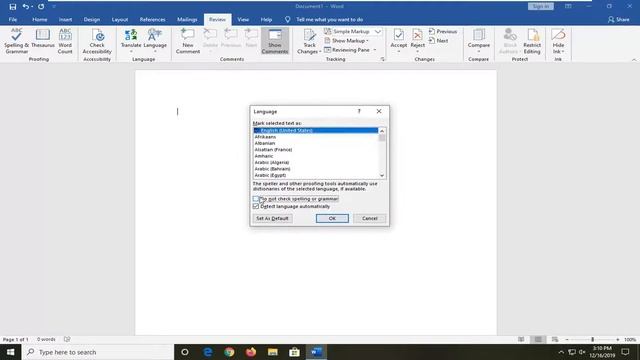Open Word Count
640x360 pixels.
click(x=65, y=41)
